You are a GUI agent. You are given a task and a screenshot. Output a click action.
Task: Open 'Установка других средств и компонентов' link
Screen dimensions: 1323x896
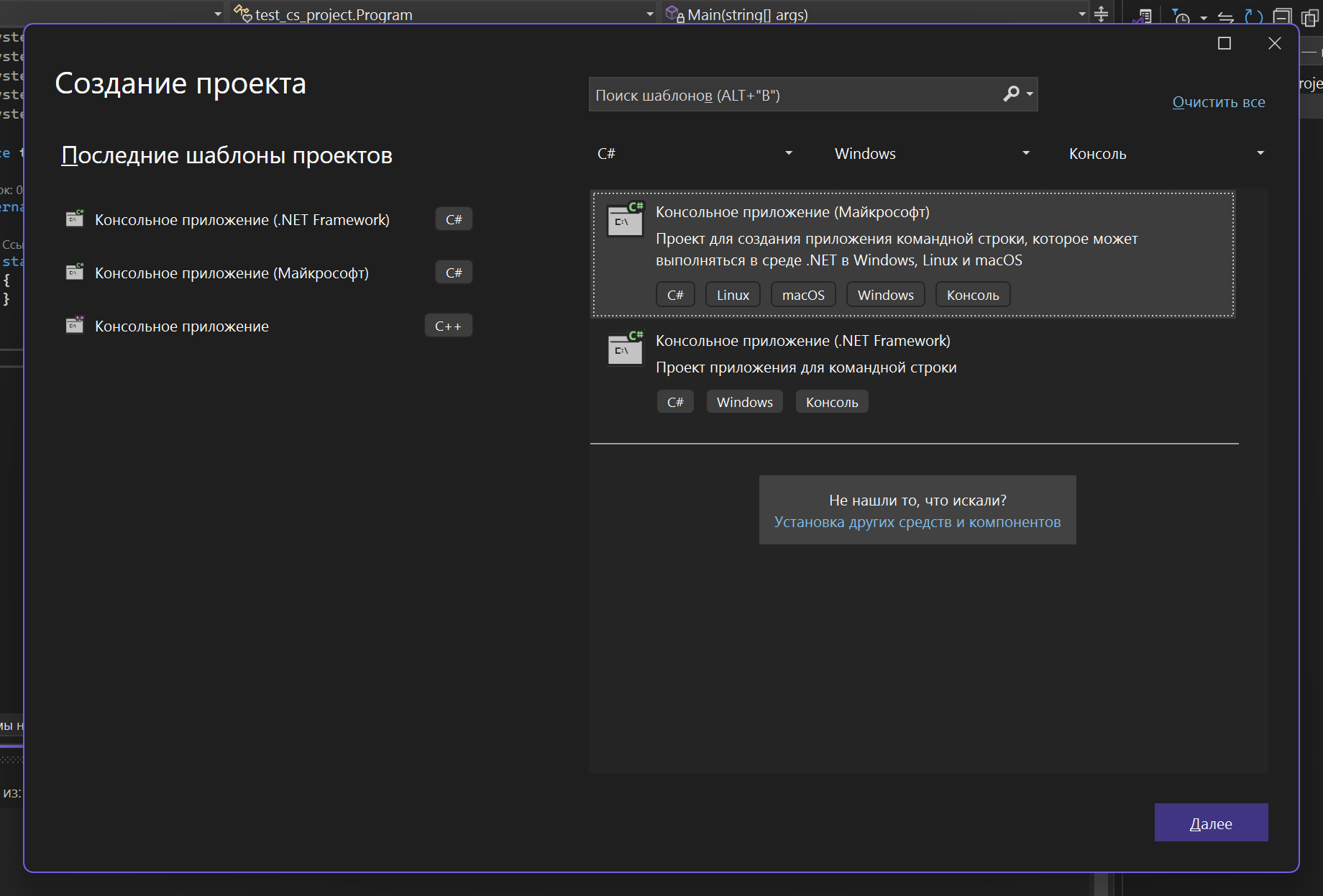point(917,522)
